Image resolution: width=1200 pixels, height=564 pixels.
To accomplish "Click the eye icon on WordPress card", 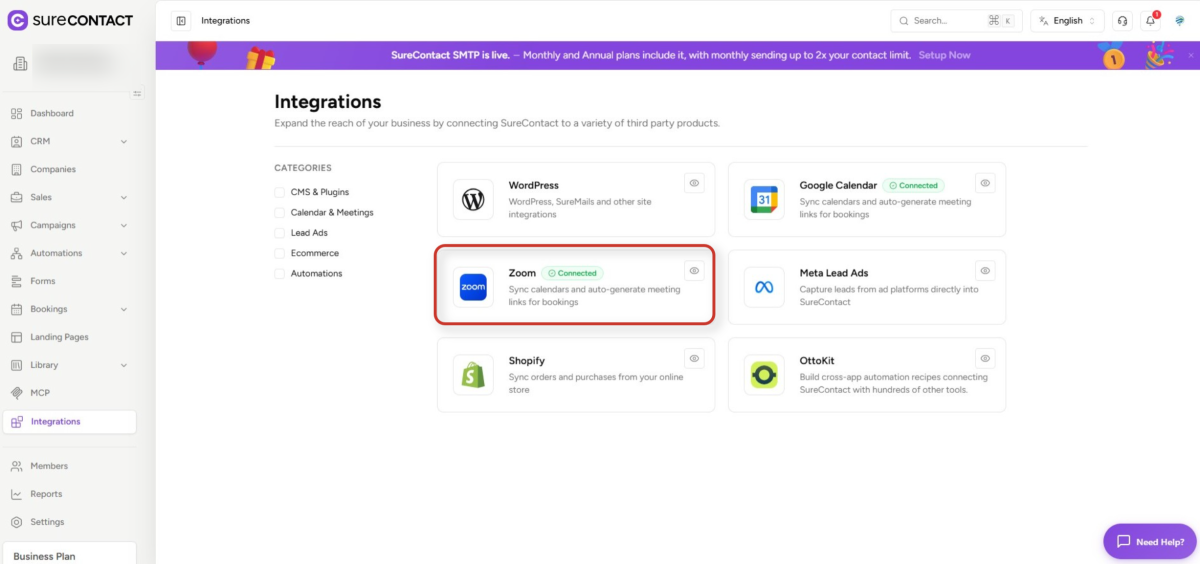I will pos(694,183).
